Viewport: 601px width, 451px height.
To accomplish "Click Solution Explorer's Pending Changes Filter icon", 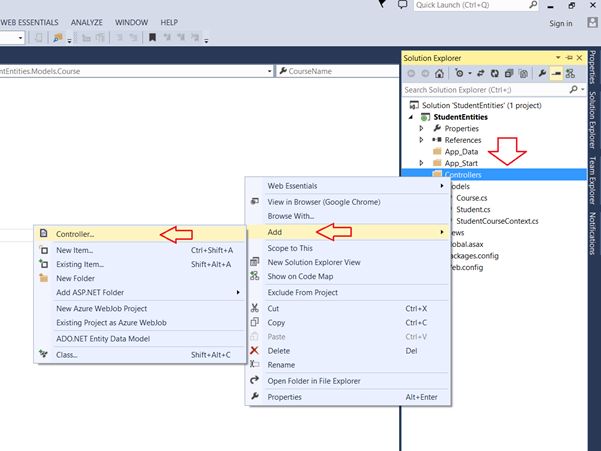I will coord(459,73).
